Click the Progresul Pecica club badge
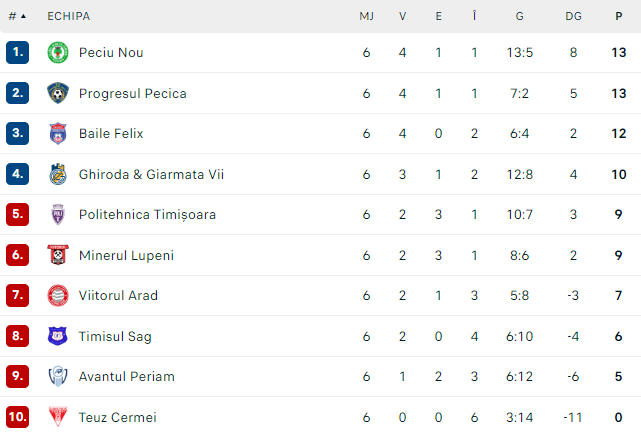The height and width of the screenshot is (435, 641). point(58,93)
